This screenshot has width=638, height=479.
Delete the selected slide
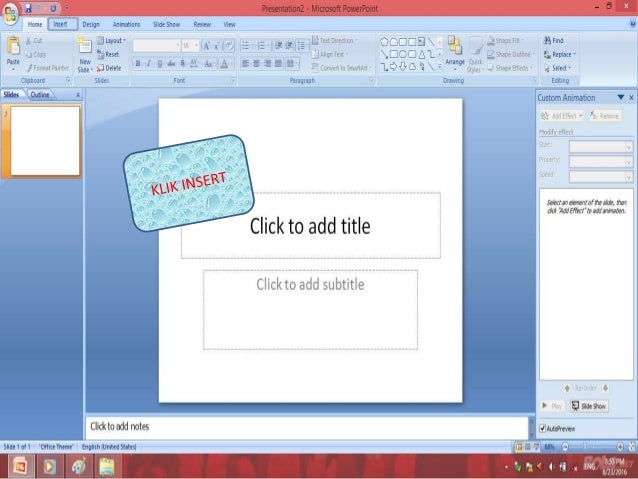[x=109, y=68]
